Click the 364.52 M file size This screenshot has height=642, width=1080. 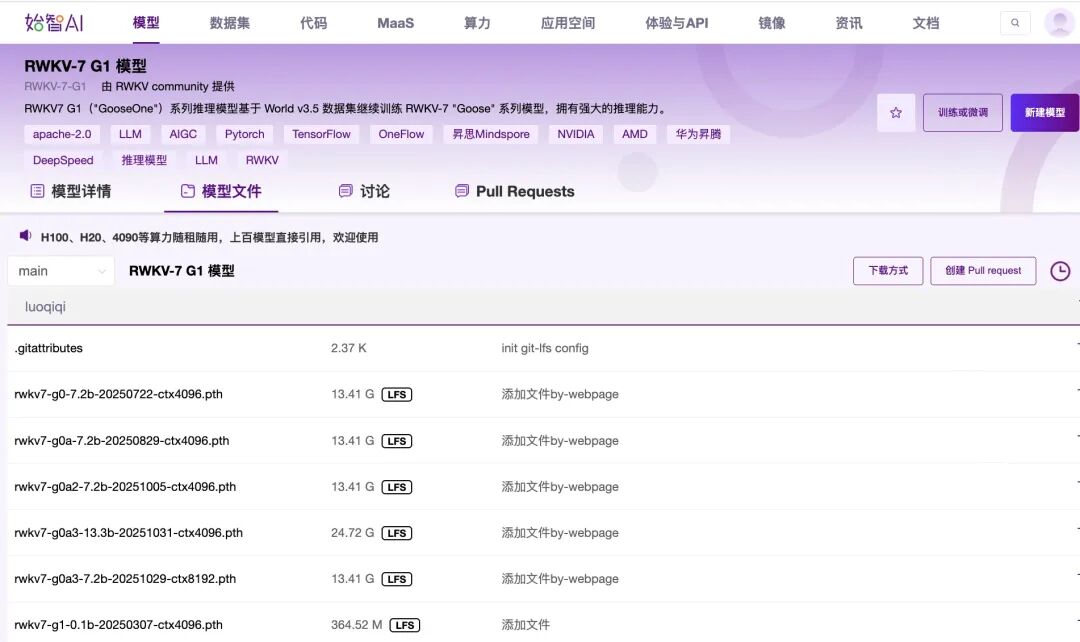coord(357,625)
